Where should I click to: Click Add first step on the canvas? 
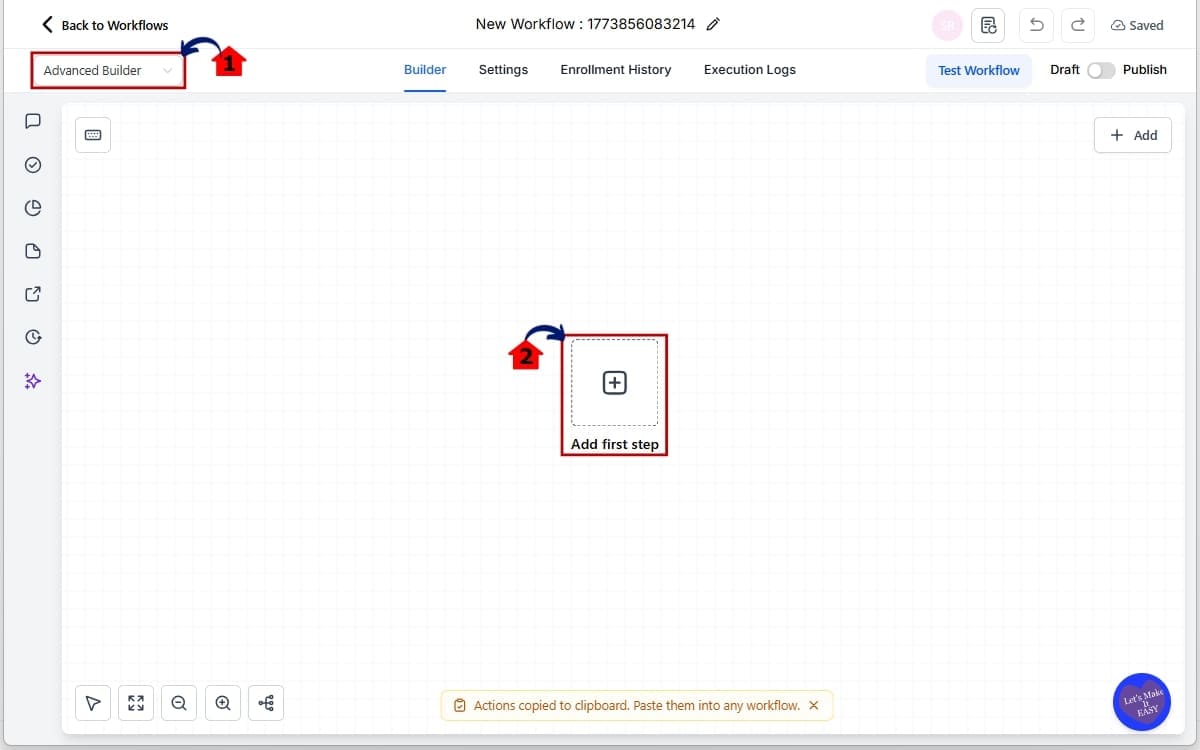(613, 382)
